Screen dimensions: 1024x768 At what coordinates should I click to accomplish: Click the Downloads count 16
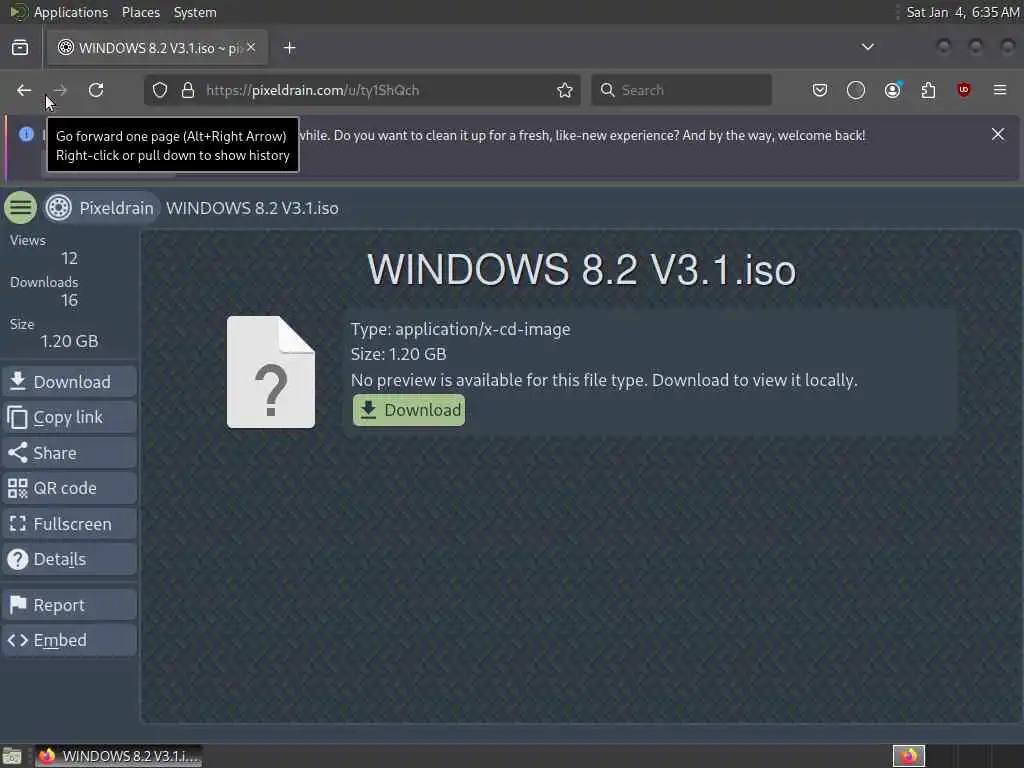[69, 300]
